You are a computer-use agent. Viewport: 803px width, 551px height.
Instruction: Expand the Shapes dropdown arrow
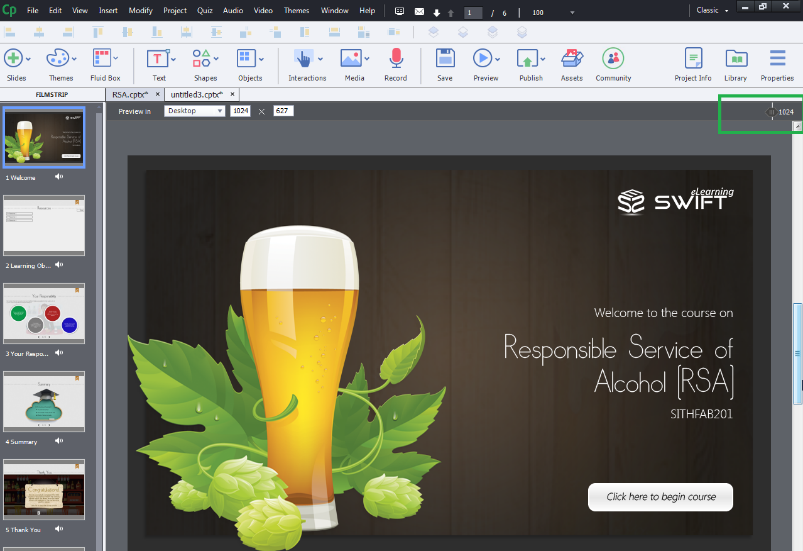(x=216, y=59)
